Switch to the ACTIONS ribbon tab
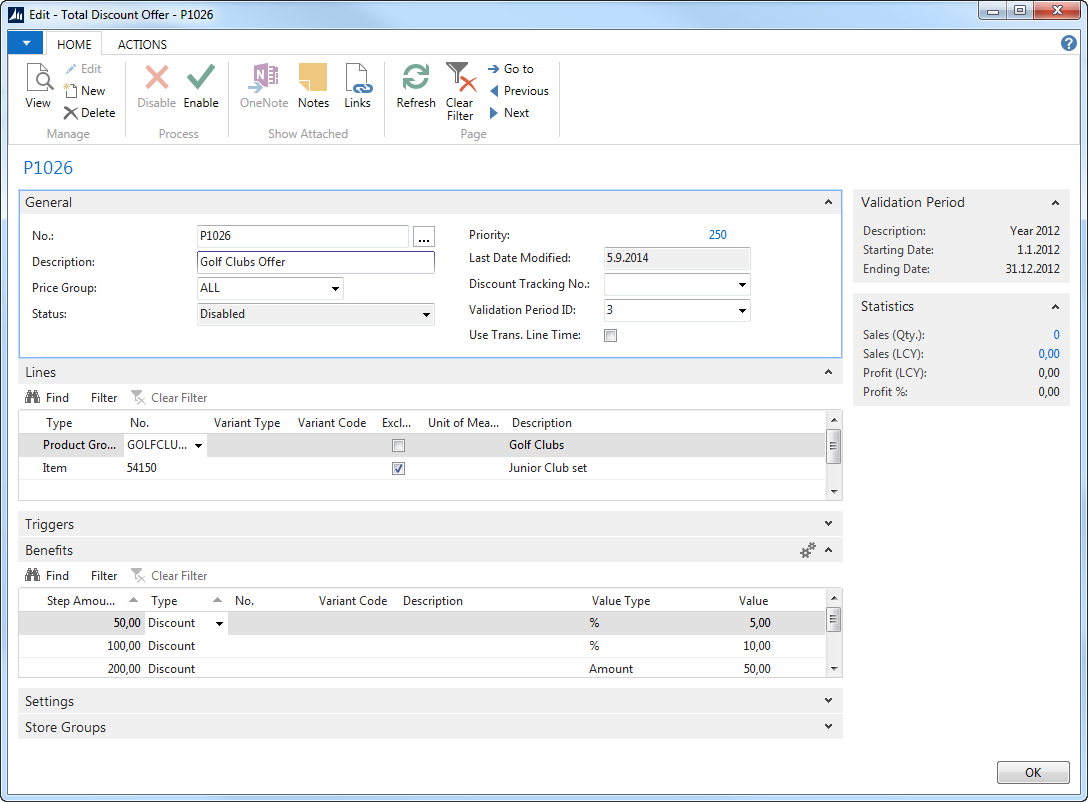Screen dimensions: 1088x802 pyautogui.click(x=142, y=44)
